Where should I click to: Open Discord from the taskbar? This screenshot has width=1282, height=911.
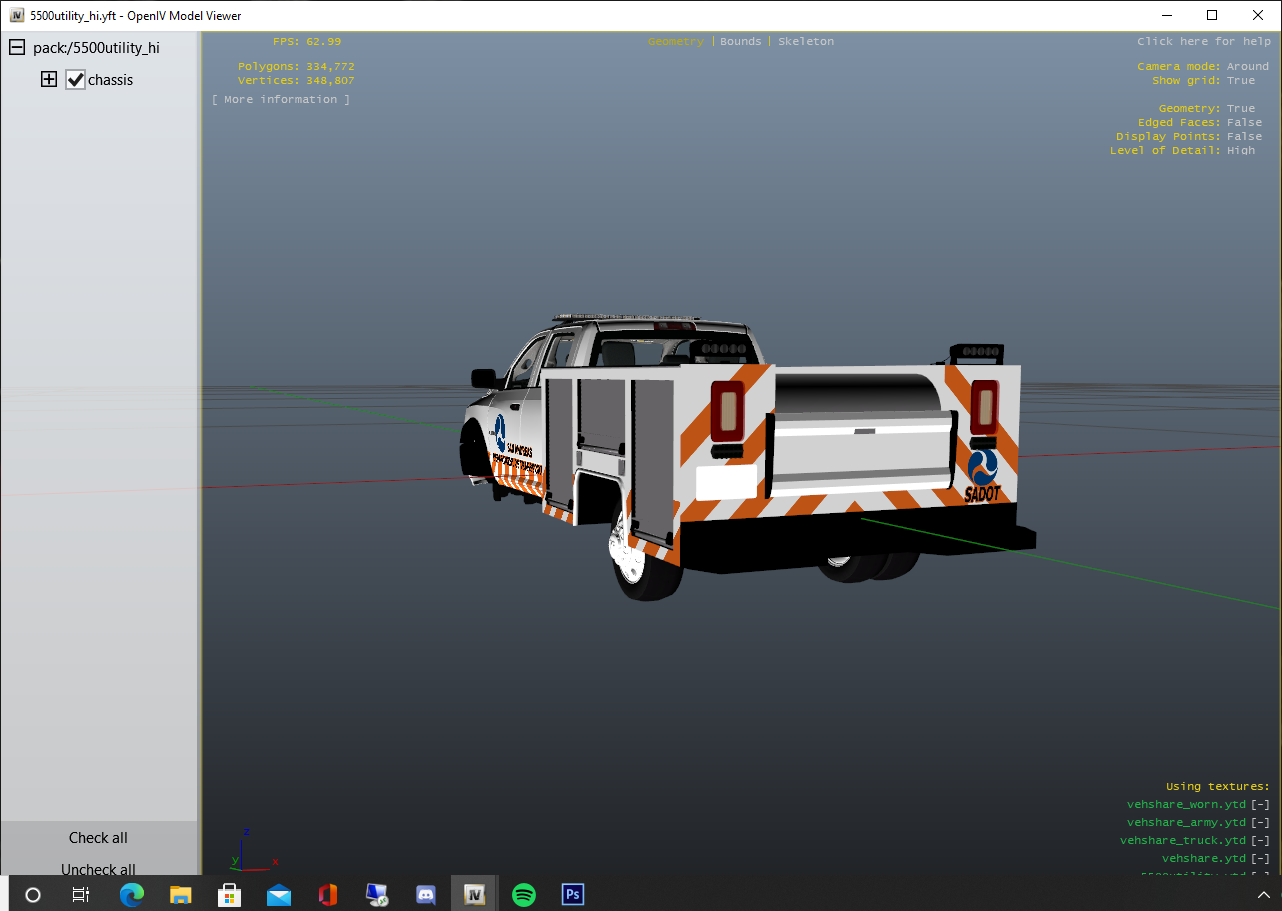(426, 894)
